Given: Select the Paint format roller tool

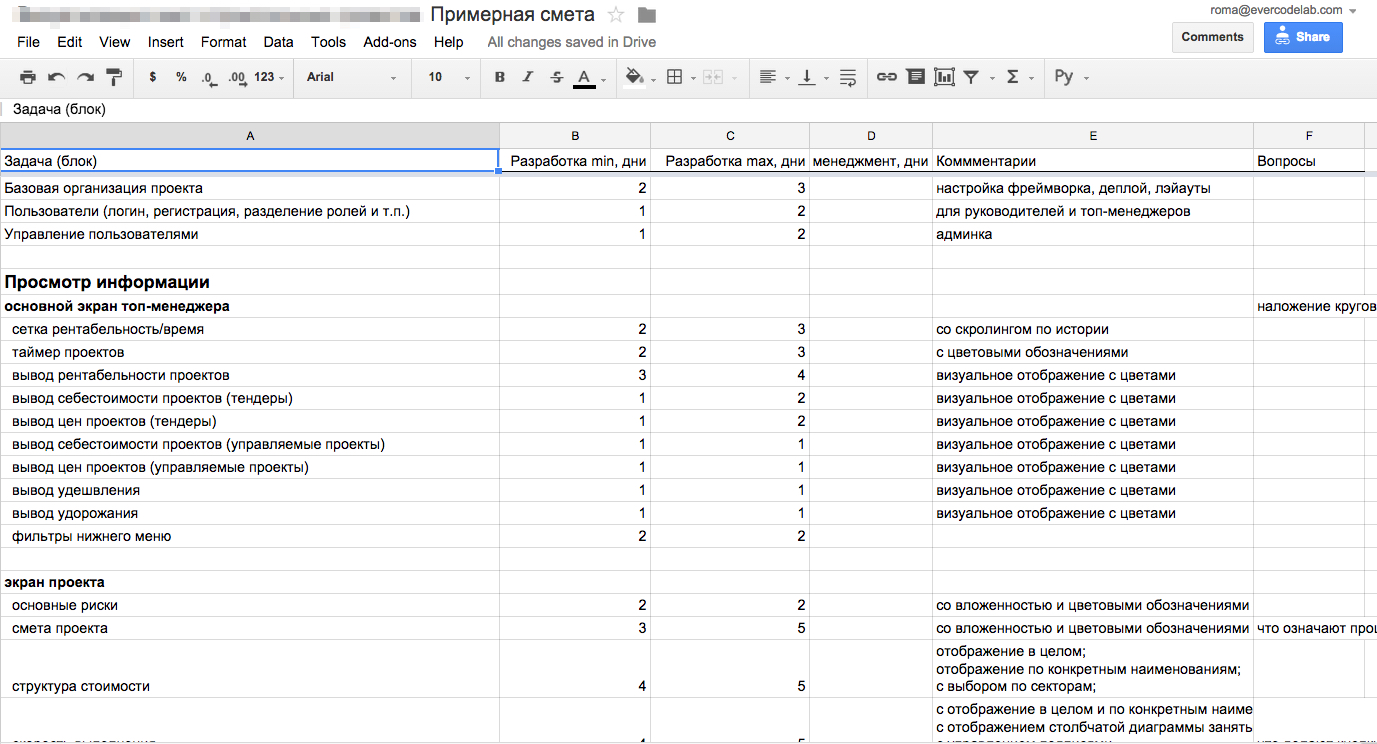Looking at the screenshot, I should click(114, 77).
